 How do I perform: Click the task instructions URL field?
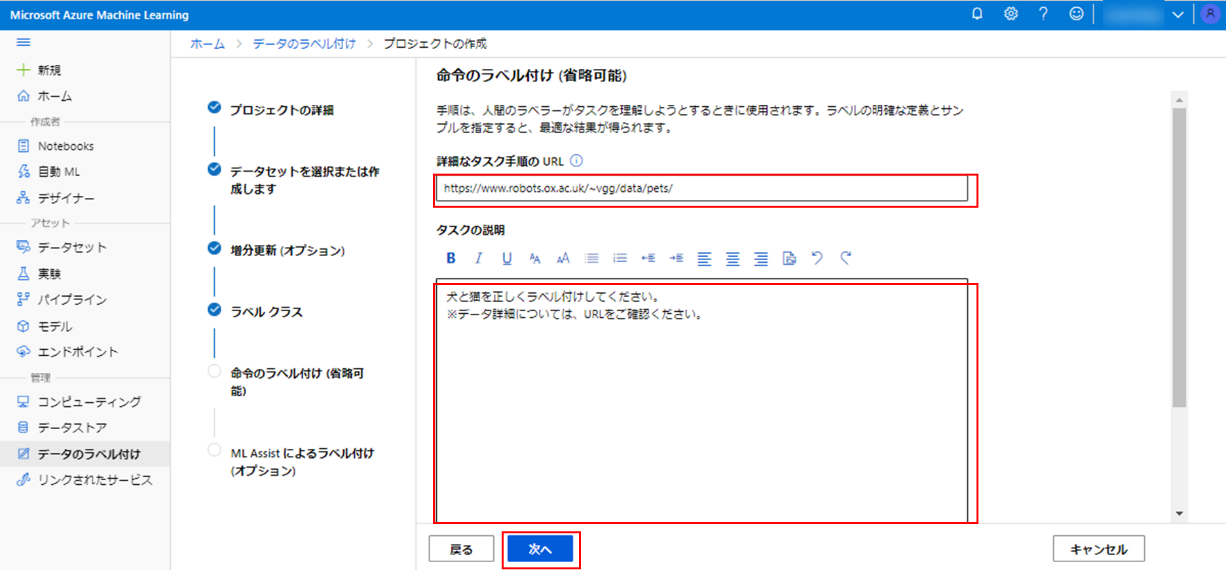click(x=702, y=188)
